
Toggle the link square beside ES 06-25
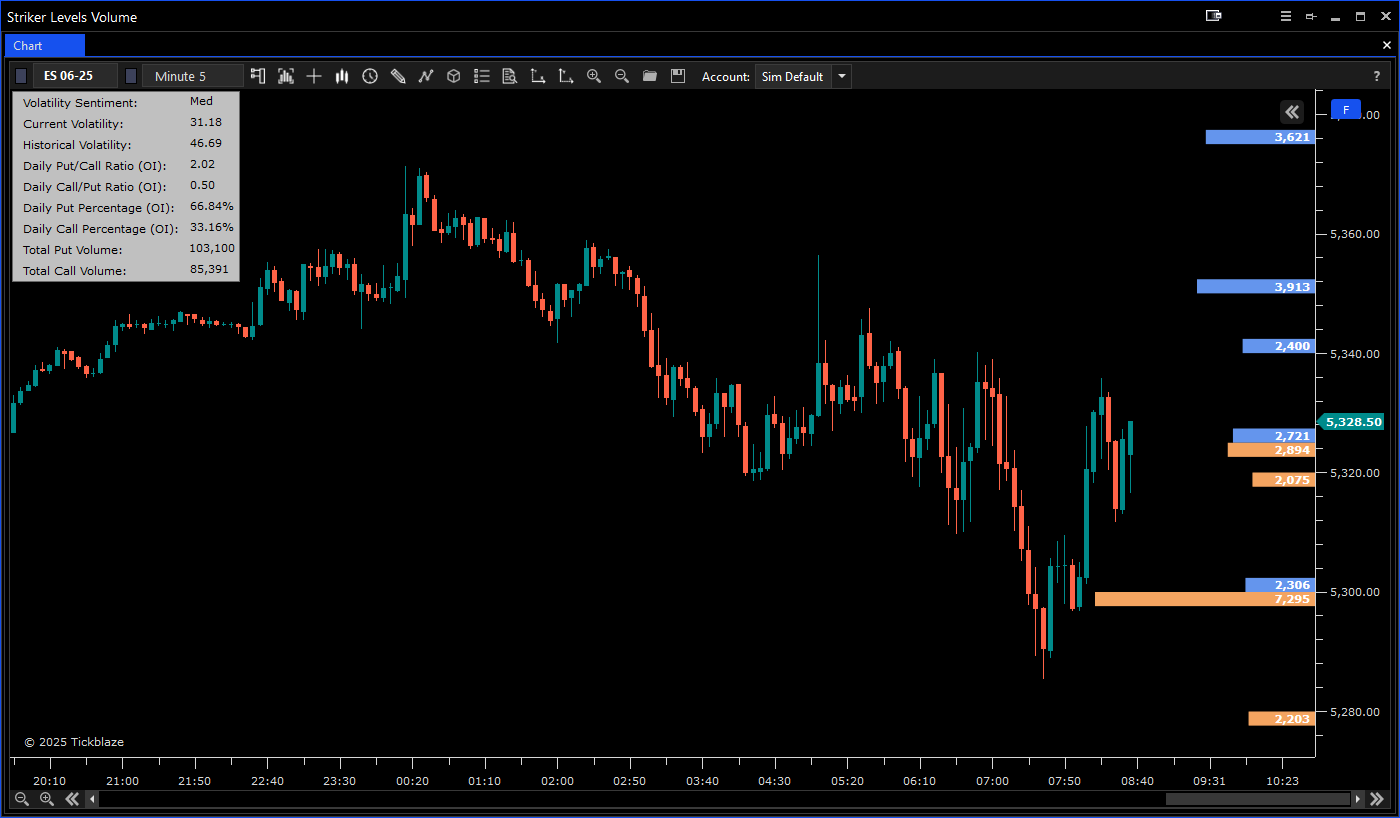pos(21,76)
